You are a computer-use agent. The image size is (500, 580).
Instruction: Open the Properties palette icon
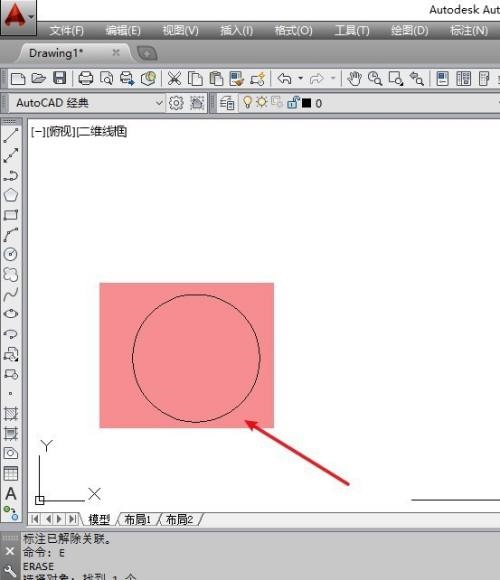pyautogui.click(x=442, y=78)
